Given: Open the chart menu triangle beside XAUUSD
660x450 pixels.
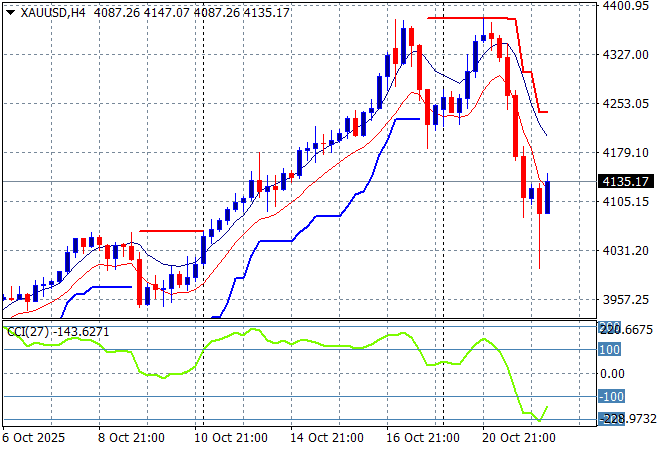Looking at the screenshot, I should 11,13.
